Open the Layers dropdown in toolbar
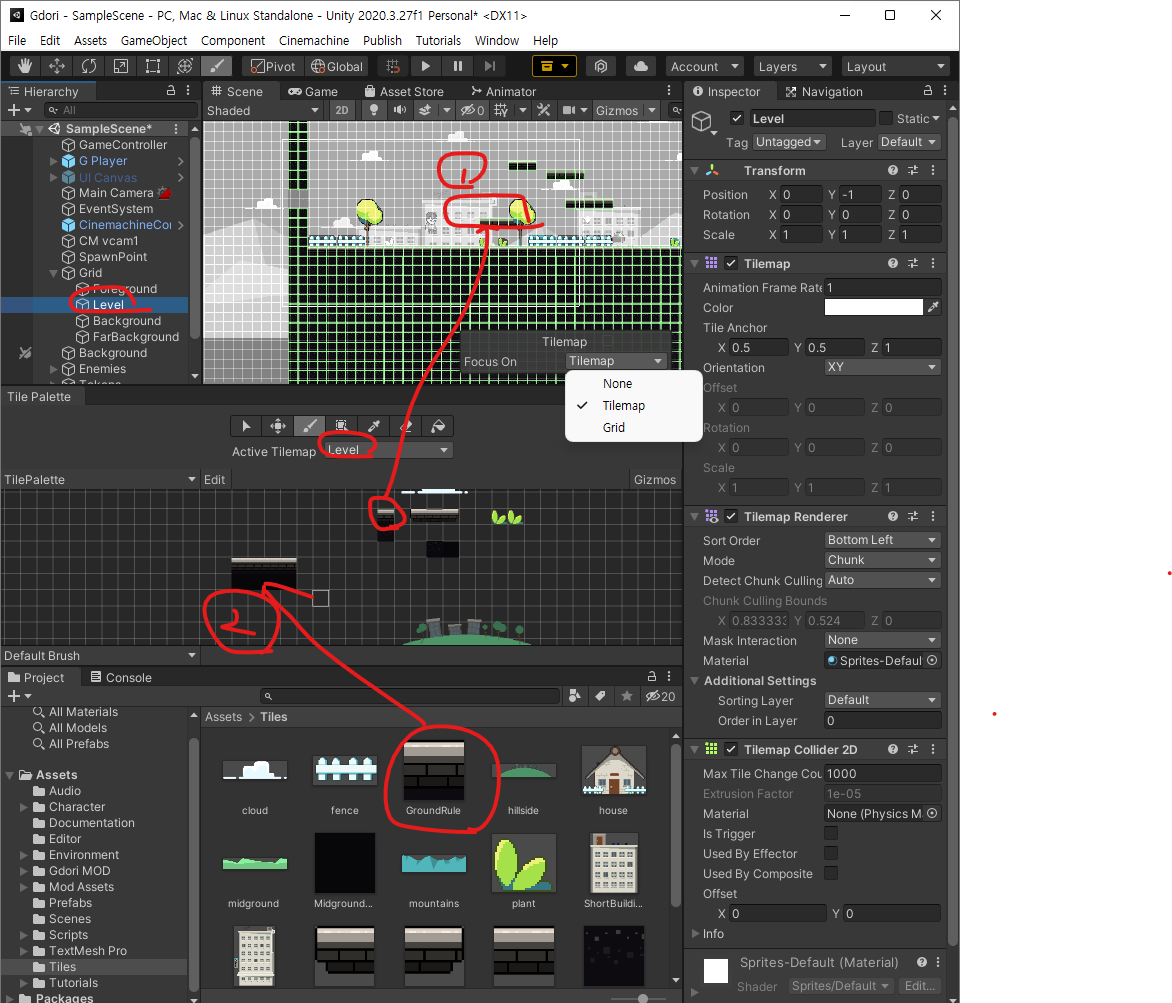Viewport: 1172px width, 1003px height. pyautogui.click(x=792, y=67)
